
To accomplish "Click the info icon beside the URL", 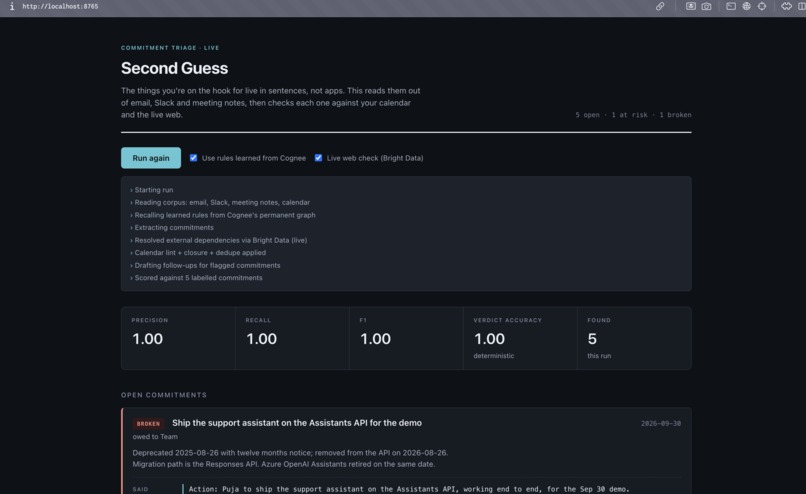I will [x=12, y=6].
